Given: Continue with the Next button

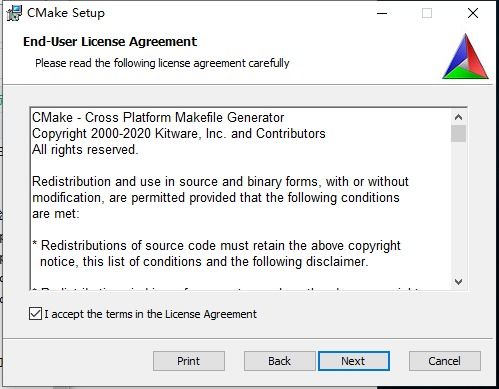Looking at the screenshot, I should click(x=354, y=361).
